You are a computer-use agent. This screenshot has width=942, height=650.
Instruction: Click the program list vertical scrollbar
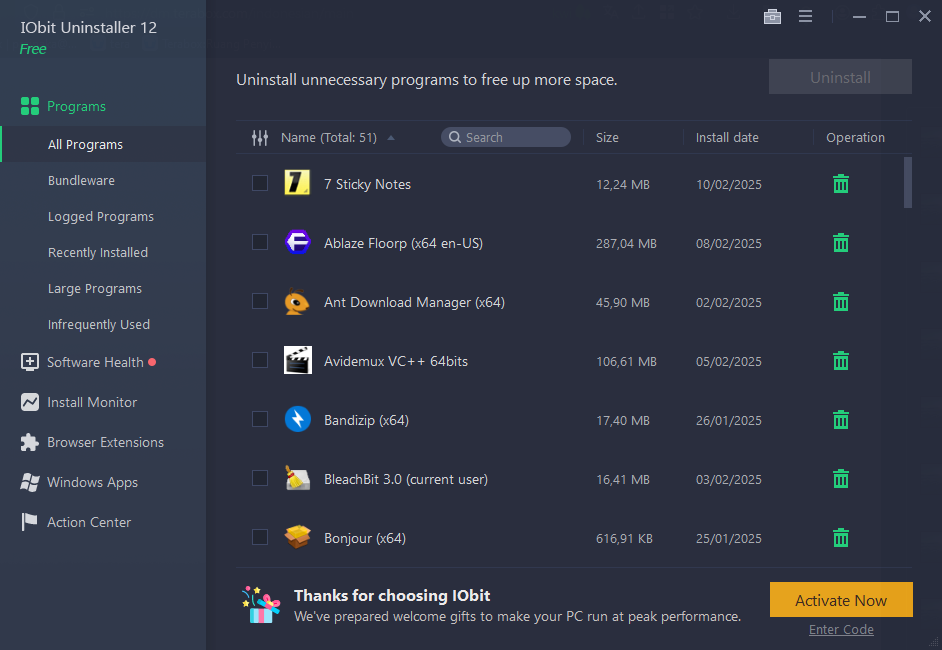(x=908, y=182)
